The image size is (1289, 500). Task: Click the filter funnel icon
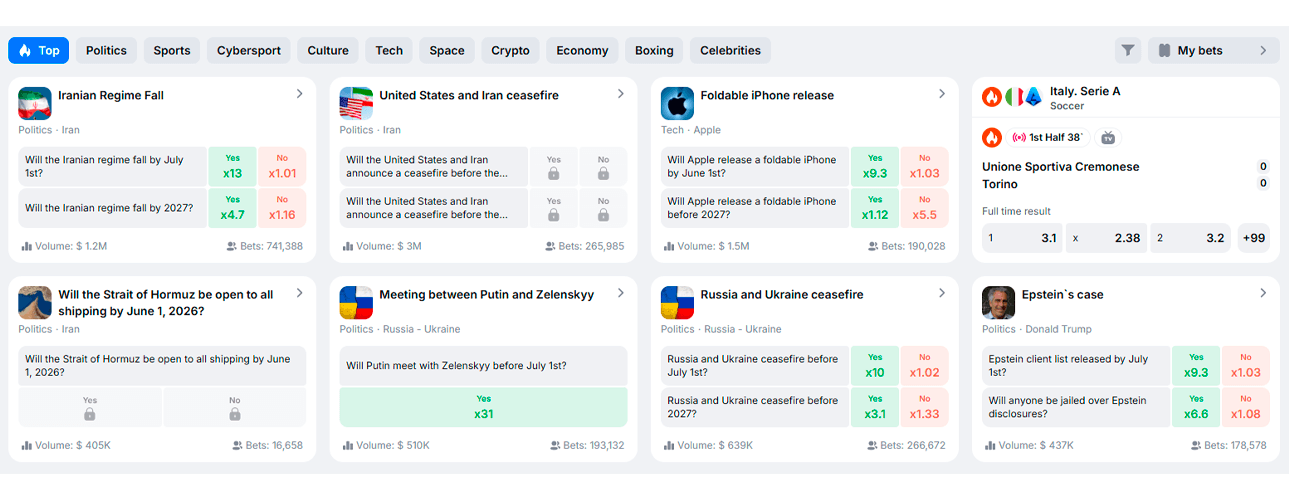click(1128, 51)
